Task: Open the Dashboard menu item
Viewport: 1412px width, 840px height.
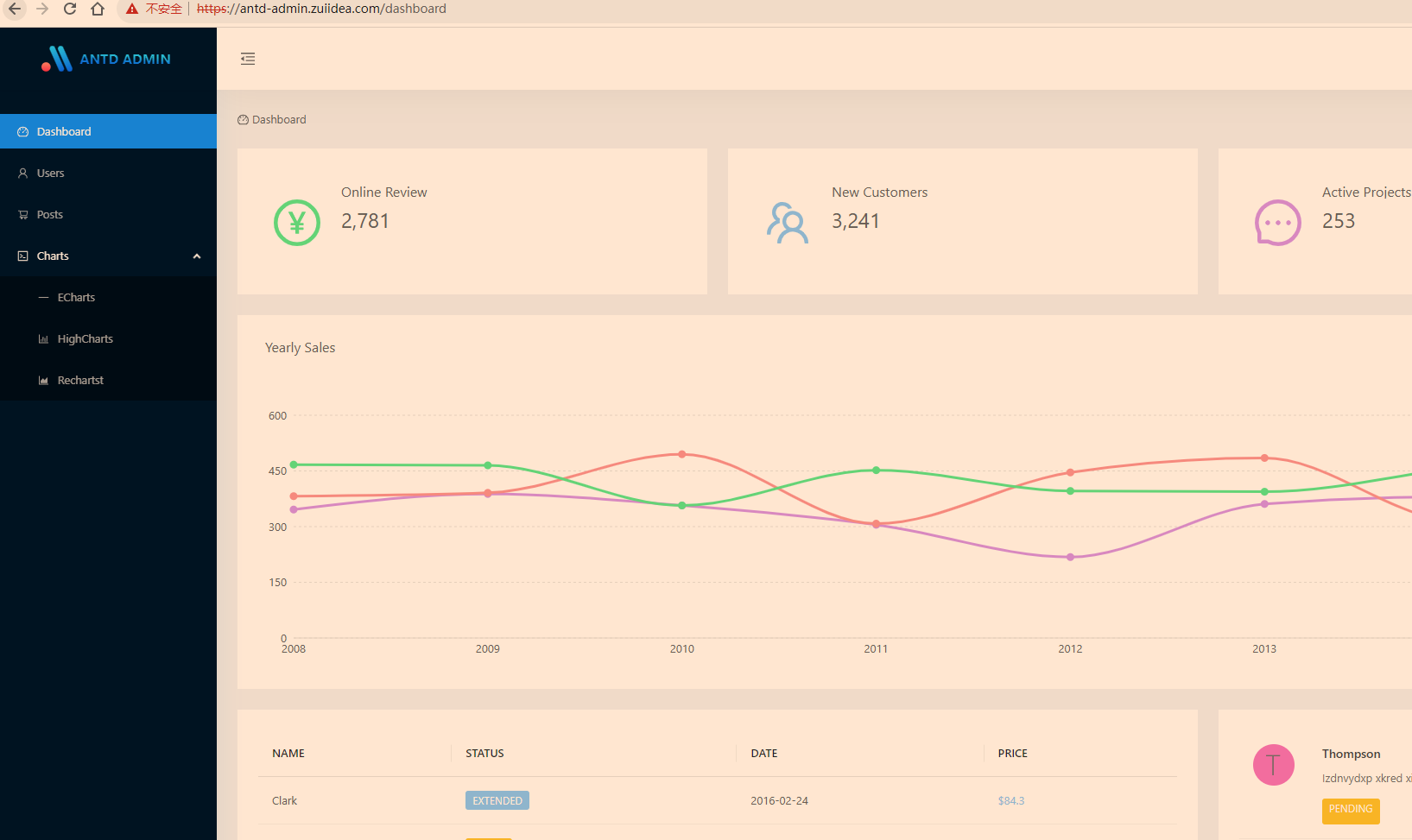Action: (108, 131)
